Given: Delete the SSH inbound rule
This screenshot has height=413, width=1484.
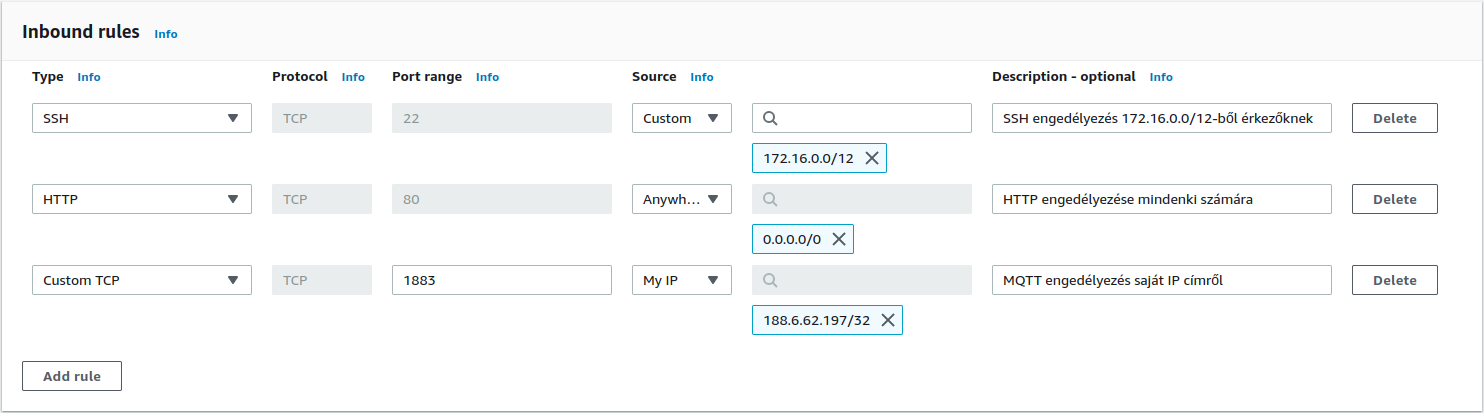Looking at the screenshot, I should [1394, 118].
